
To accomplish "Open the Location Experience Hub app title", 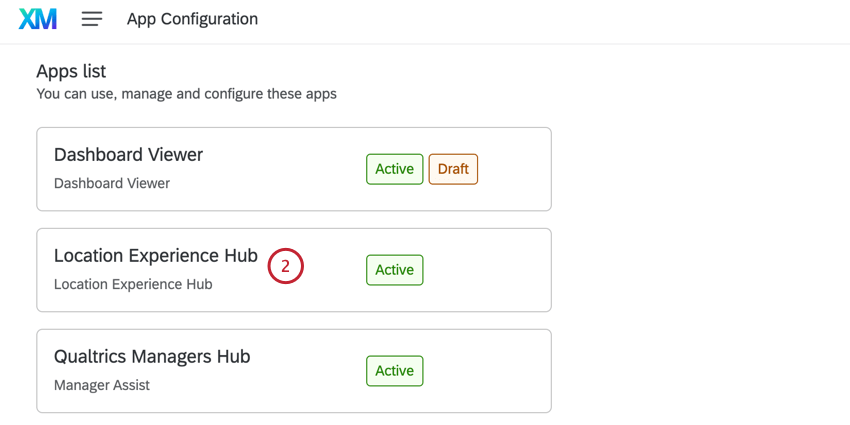I will pyautogui.click(x=155, y=256).
